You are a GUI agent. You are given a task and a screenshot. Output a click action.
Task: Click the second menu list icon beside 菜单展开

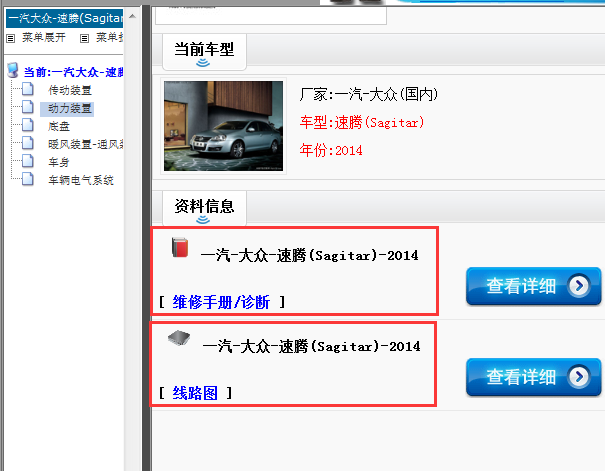[84, 38]
